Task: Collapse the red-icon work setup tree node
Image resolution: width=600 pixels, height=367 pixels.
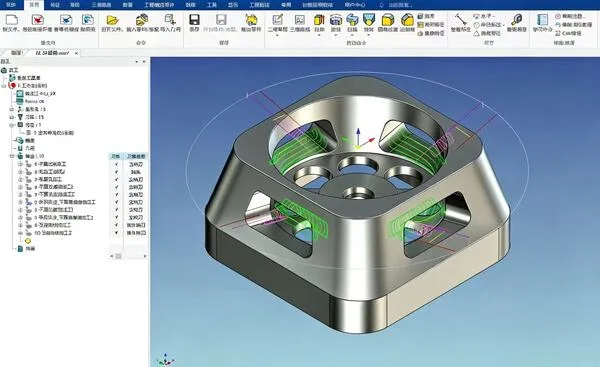Action: coord(4,86)
